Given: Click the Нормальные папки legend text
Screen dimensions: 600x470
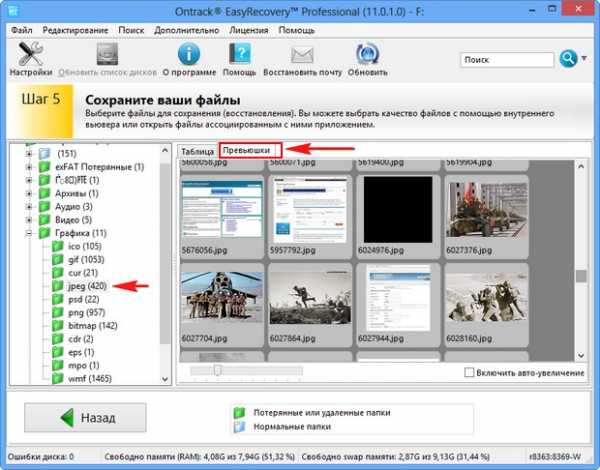Looking at the screenshot, I should (x=292, y=427).
